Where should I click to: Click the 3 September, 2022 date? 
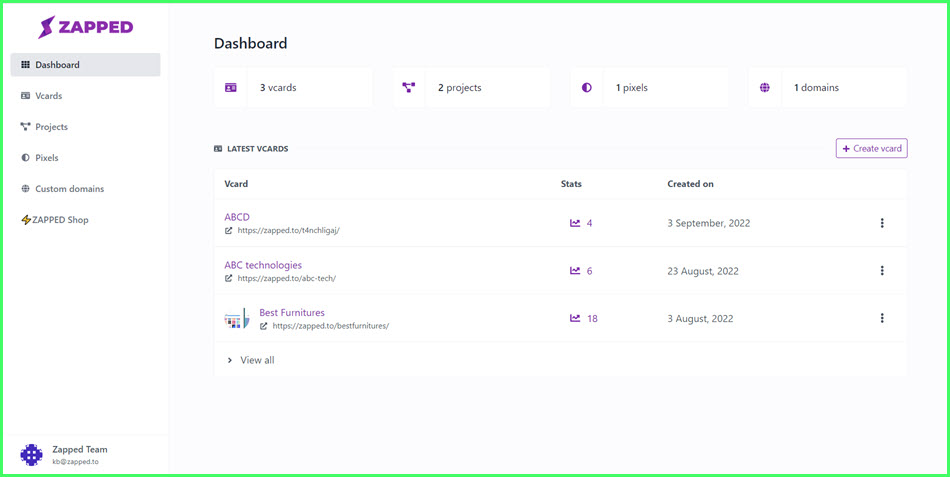[709, 223]
